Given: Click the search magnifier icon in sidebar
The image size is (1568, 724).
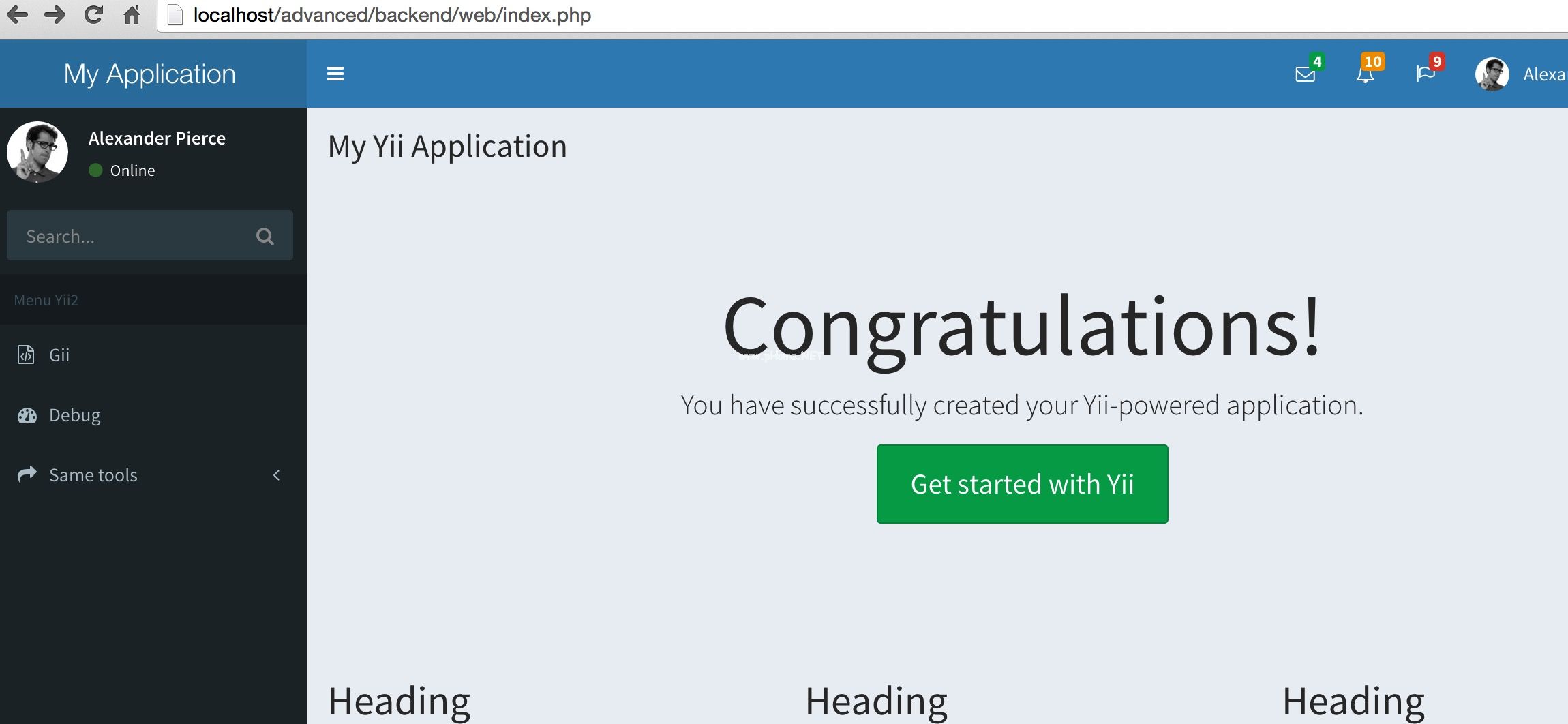Looking at the screenshot, I should pos(265,237).
